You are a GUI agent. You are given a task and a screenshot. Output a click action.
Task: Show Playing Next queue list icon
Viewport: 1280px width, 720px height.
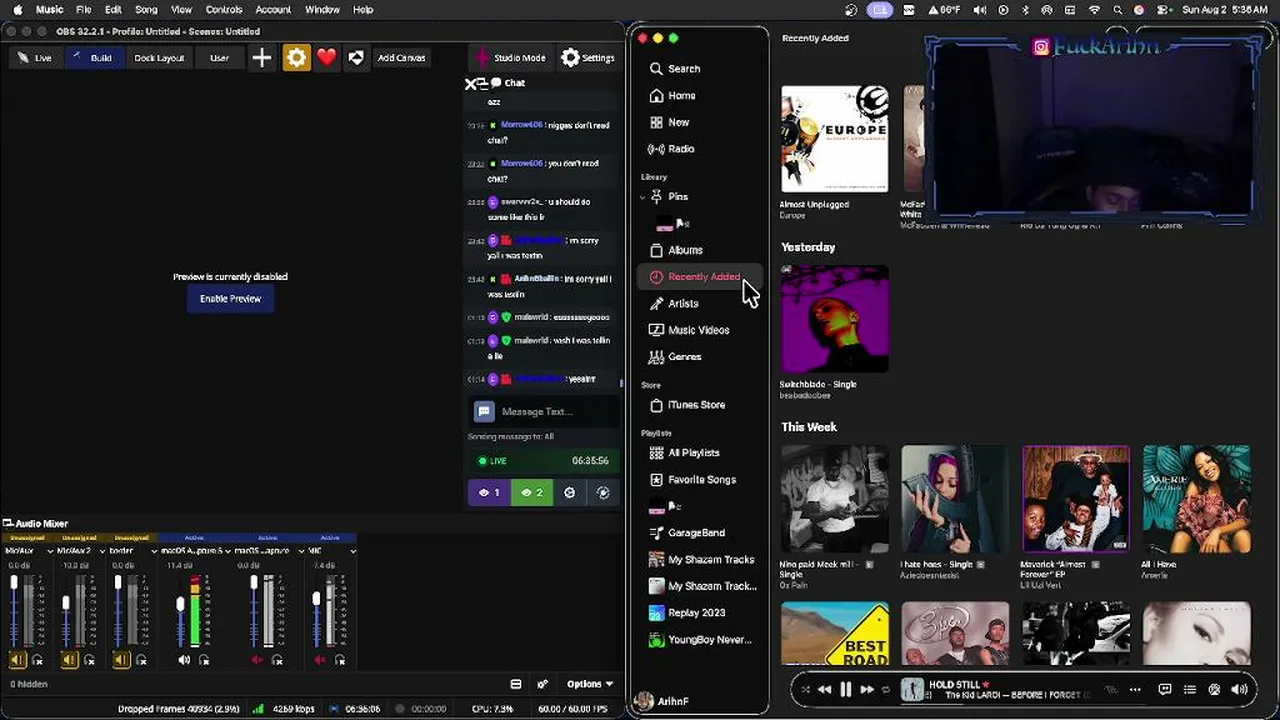[x=1189, y=689]
